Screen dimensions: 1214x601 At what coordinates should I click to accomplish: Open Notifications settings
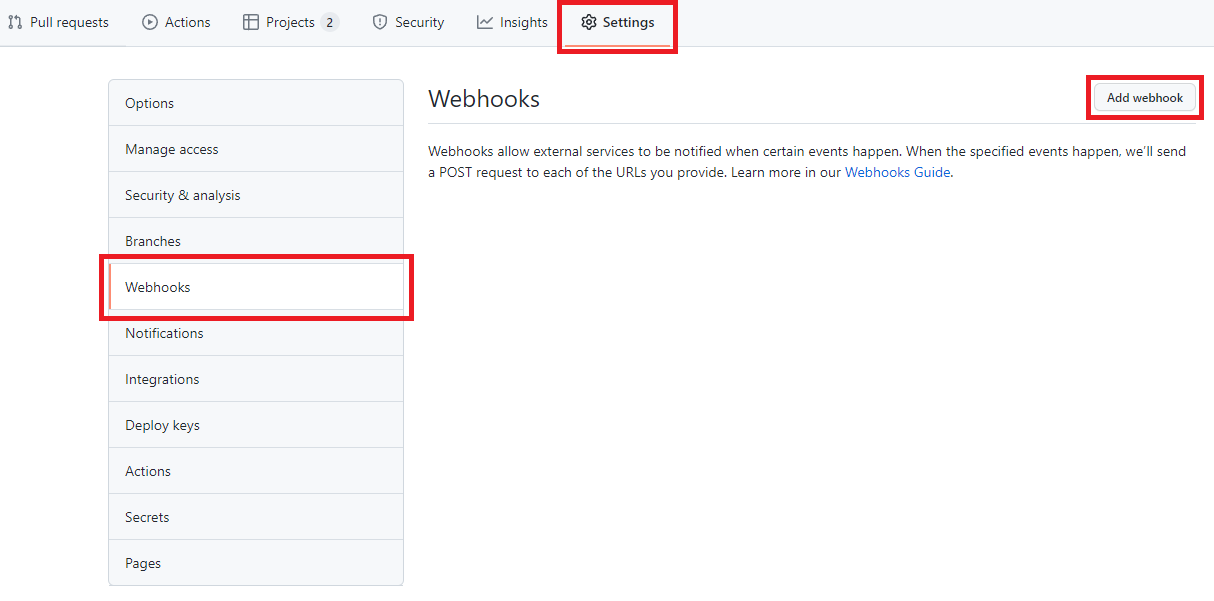coord(256,333)
